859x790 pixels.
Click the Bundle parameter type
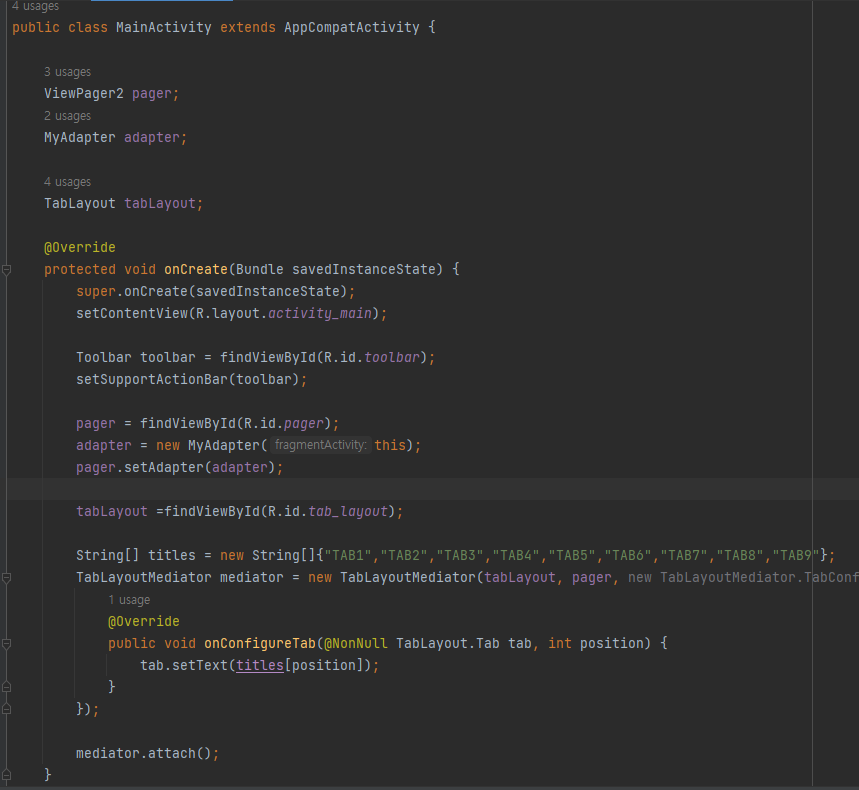coord(260,270)
